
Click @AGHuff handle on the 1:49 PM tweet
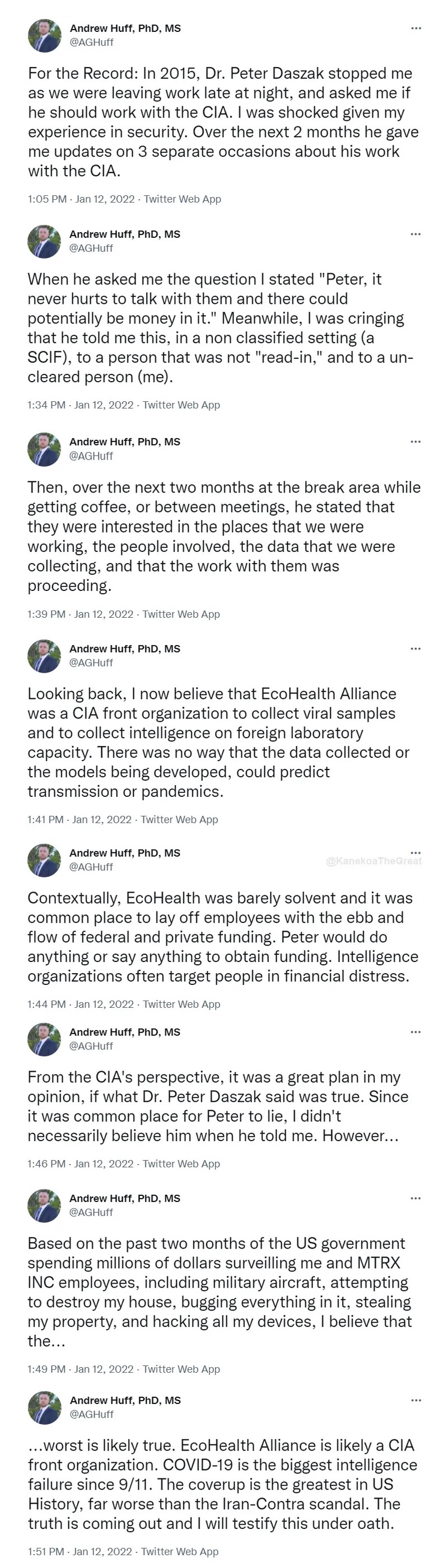pyautogui.click(x=91, y=1212)
